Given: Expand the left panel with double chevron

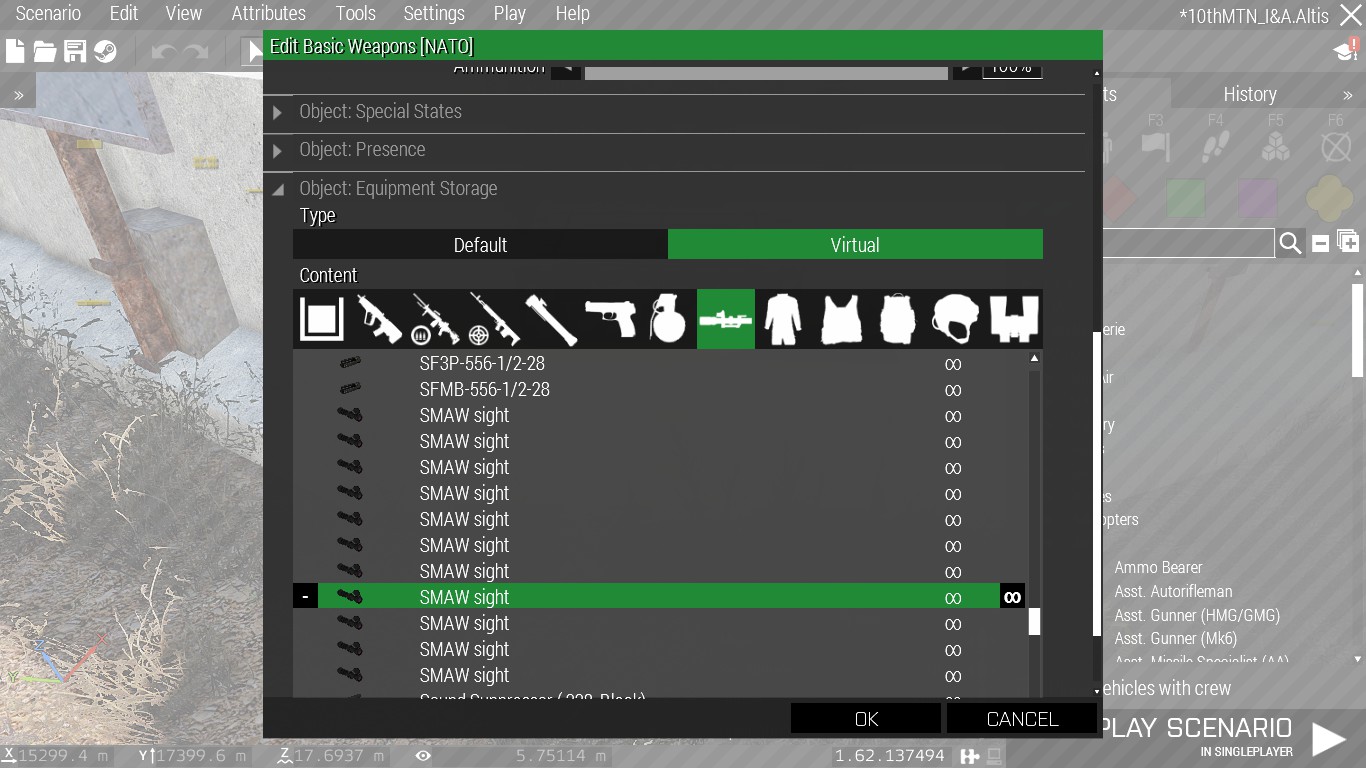Looking at the screenshot, I should (18, 95).
